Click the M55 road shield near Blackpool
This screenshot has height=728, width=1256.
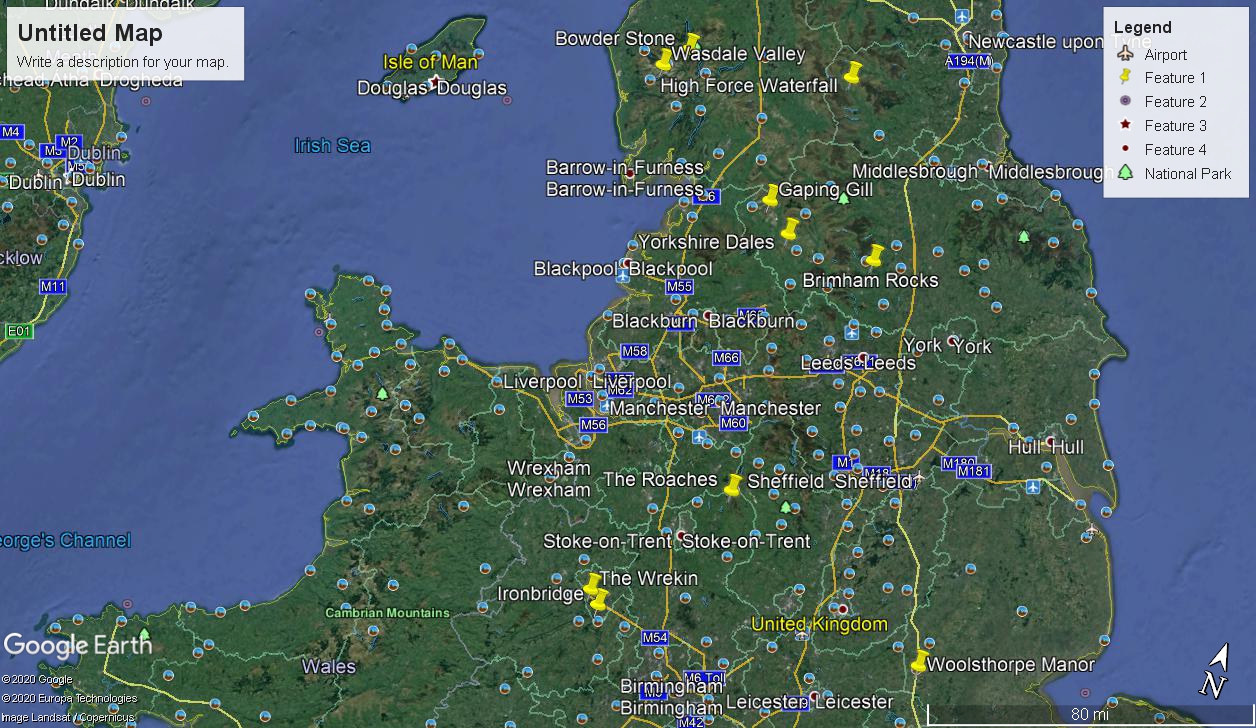[679, 287]
